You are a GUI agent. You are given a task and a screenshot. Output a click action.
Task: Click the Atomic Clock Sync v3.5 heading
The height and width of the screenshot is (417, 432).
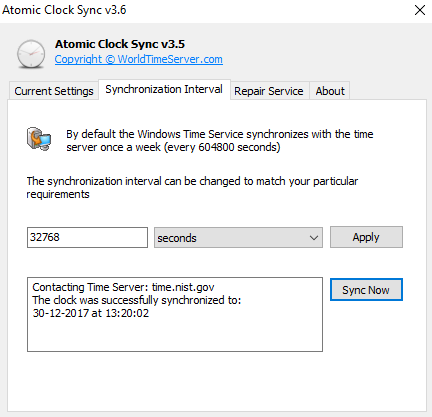[x=120, y=44]
